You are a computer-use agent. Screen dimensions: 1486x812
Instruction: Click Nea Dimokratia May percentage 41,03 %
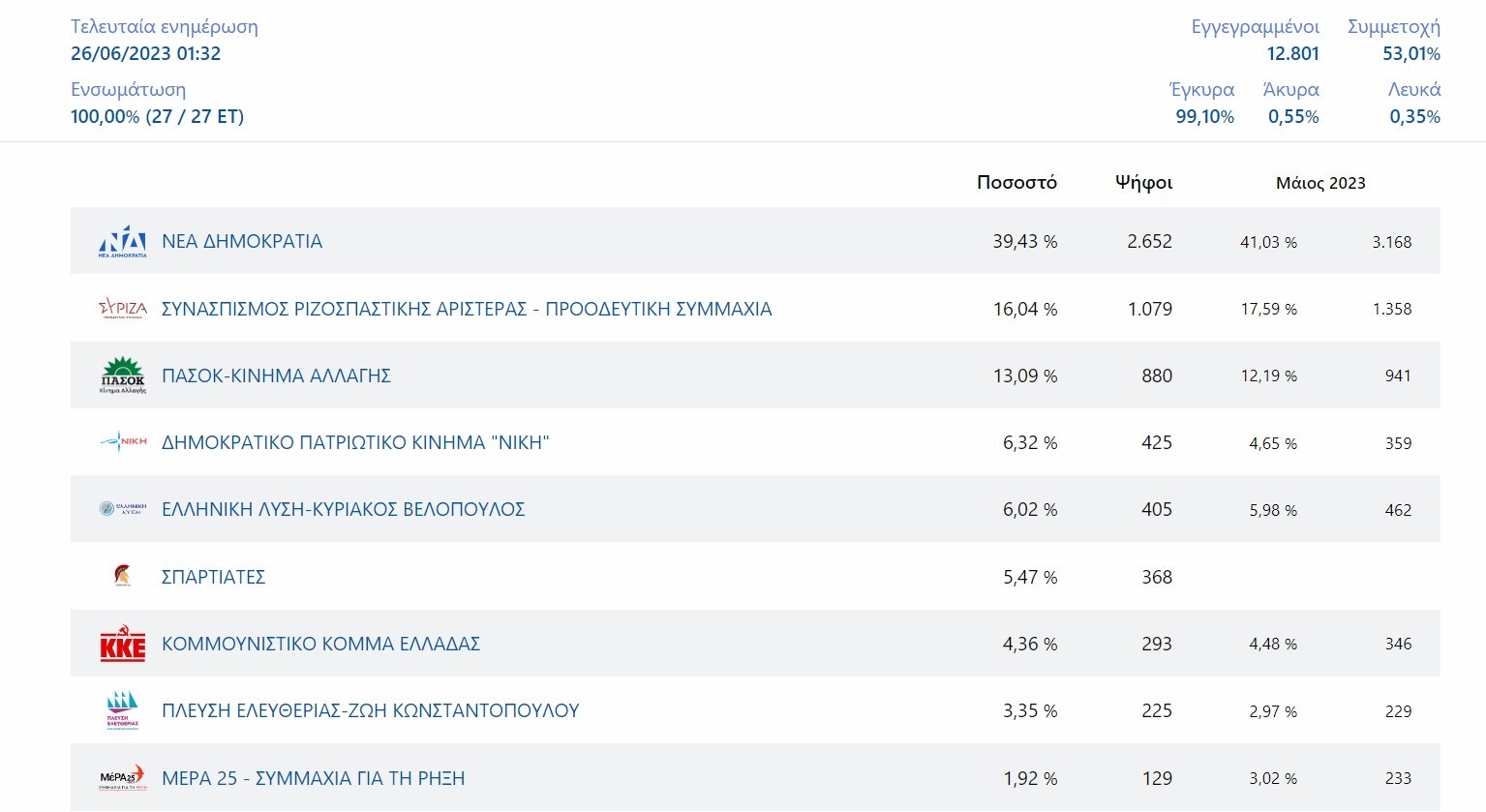pos(1268,242)
